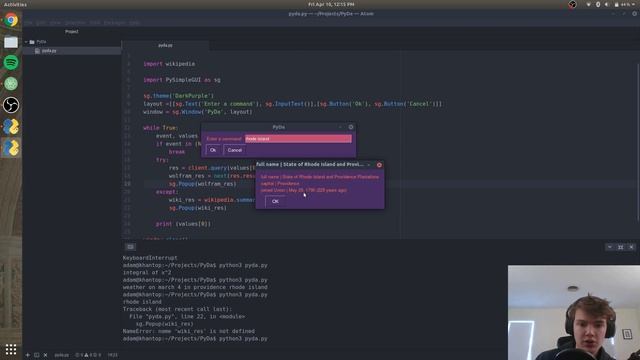Click the NameError line in terminal
This screenshot has height=360, width=640.
189,331
